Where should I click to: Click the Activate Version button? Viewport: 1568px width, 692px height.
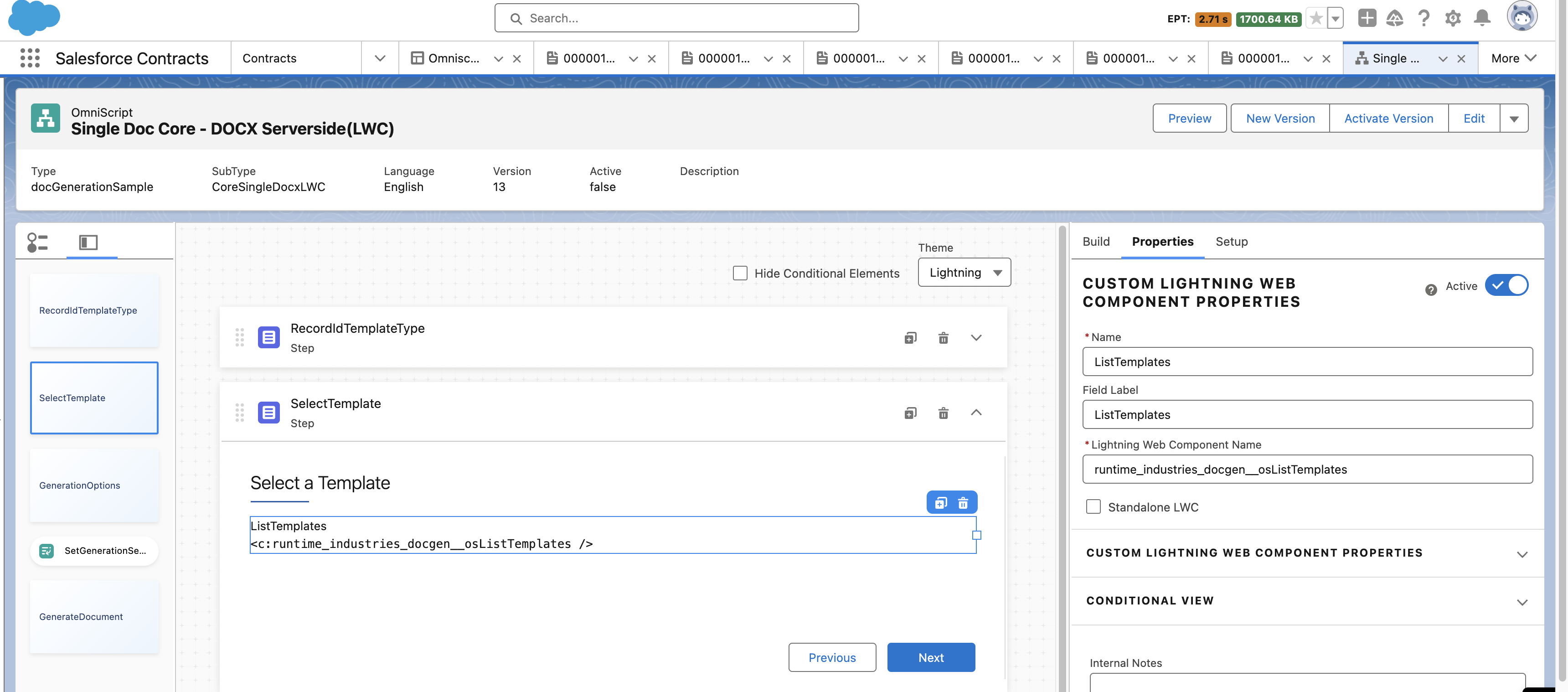pos(1388,118)
